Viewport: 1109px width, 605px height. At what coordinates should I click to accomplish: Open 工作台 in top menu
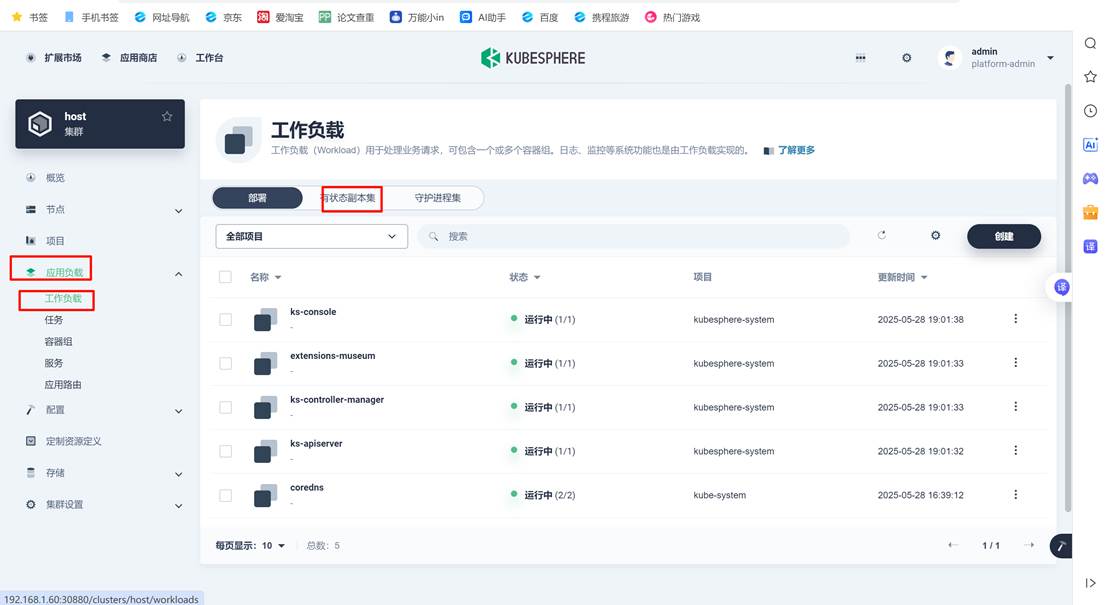tap(201, 58)
